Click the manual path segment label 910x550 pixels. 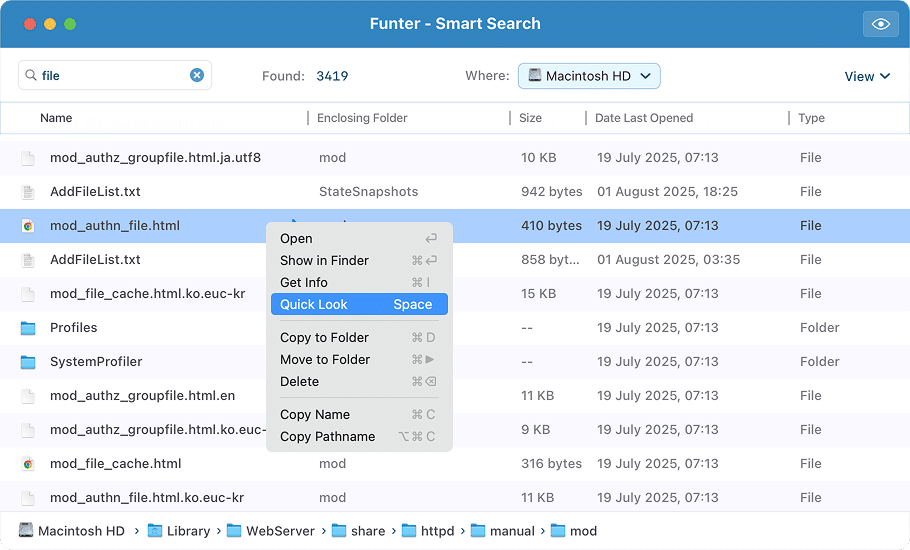coord(512,531)
